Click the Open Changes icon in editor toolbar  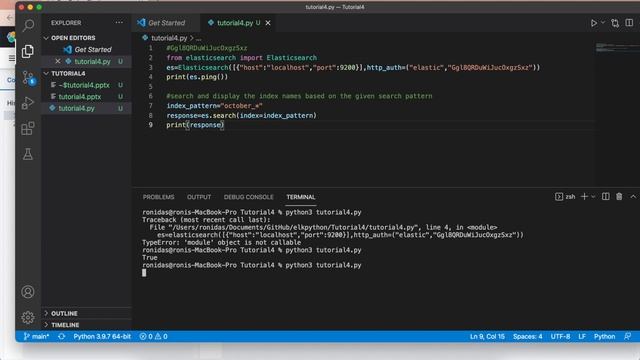(615, 23)
